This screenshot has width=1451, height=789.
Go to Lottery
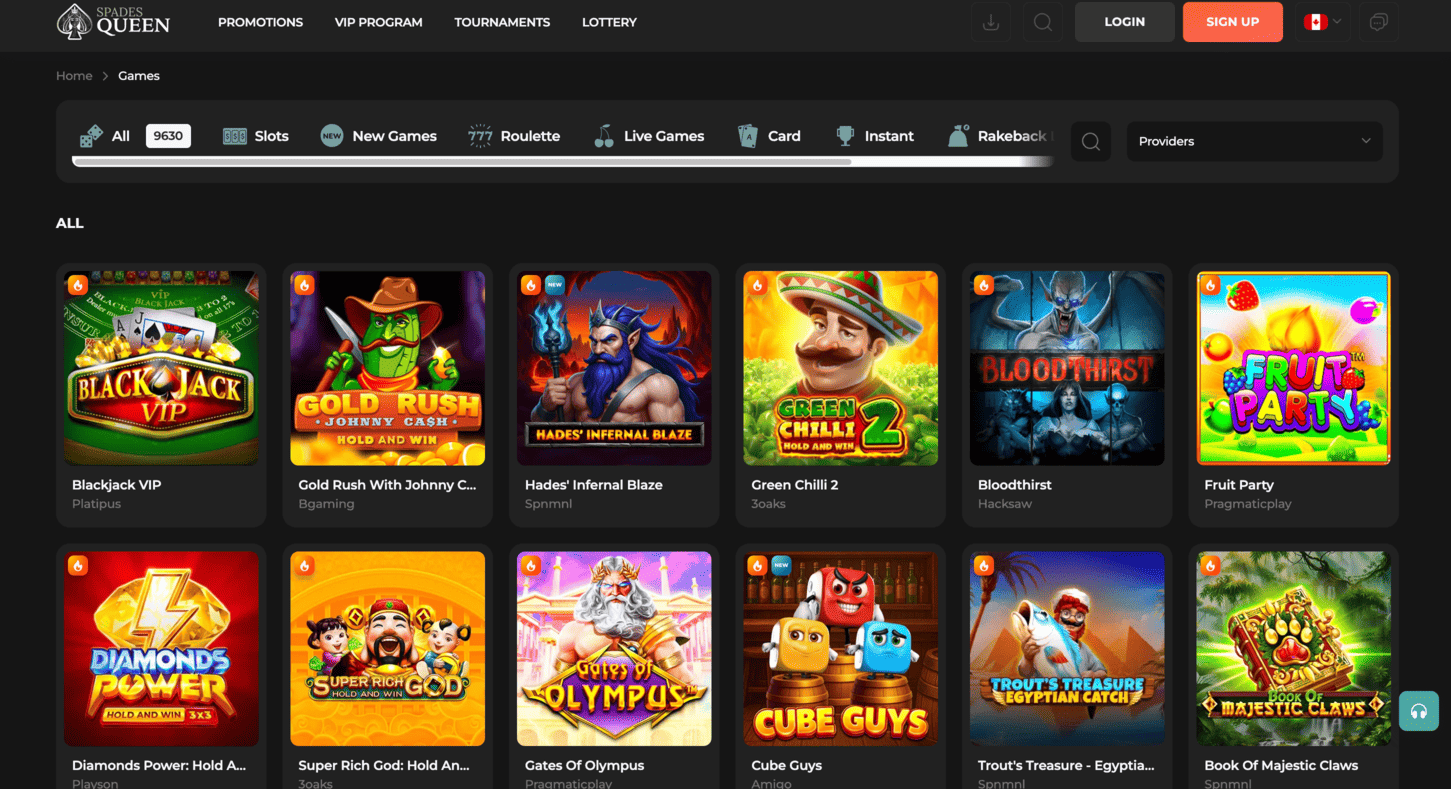tap(609, 22)
